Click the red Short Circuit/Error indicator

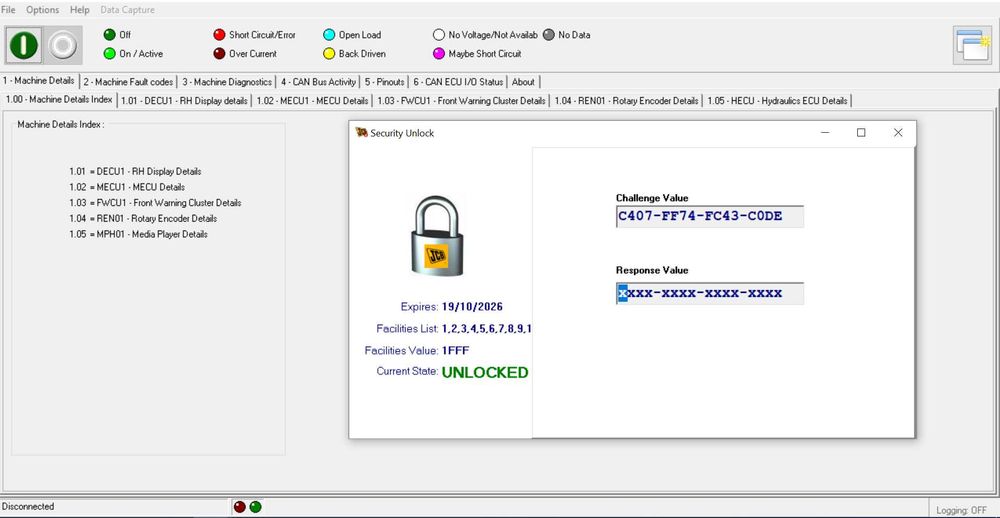[219, 35]
